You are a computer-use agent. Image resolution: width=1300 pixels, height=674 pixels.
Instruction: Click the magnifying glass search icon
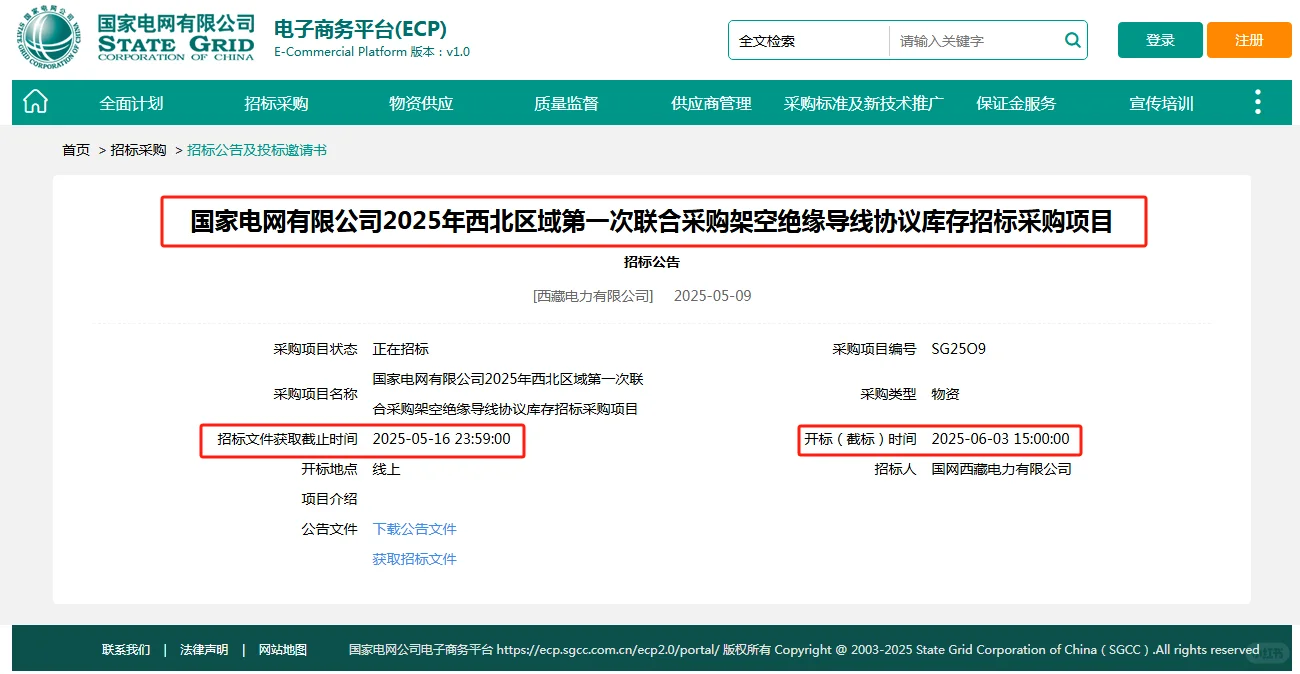click(x=1072, y=40)
